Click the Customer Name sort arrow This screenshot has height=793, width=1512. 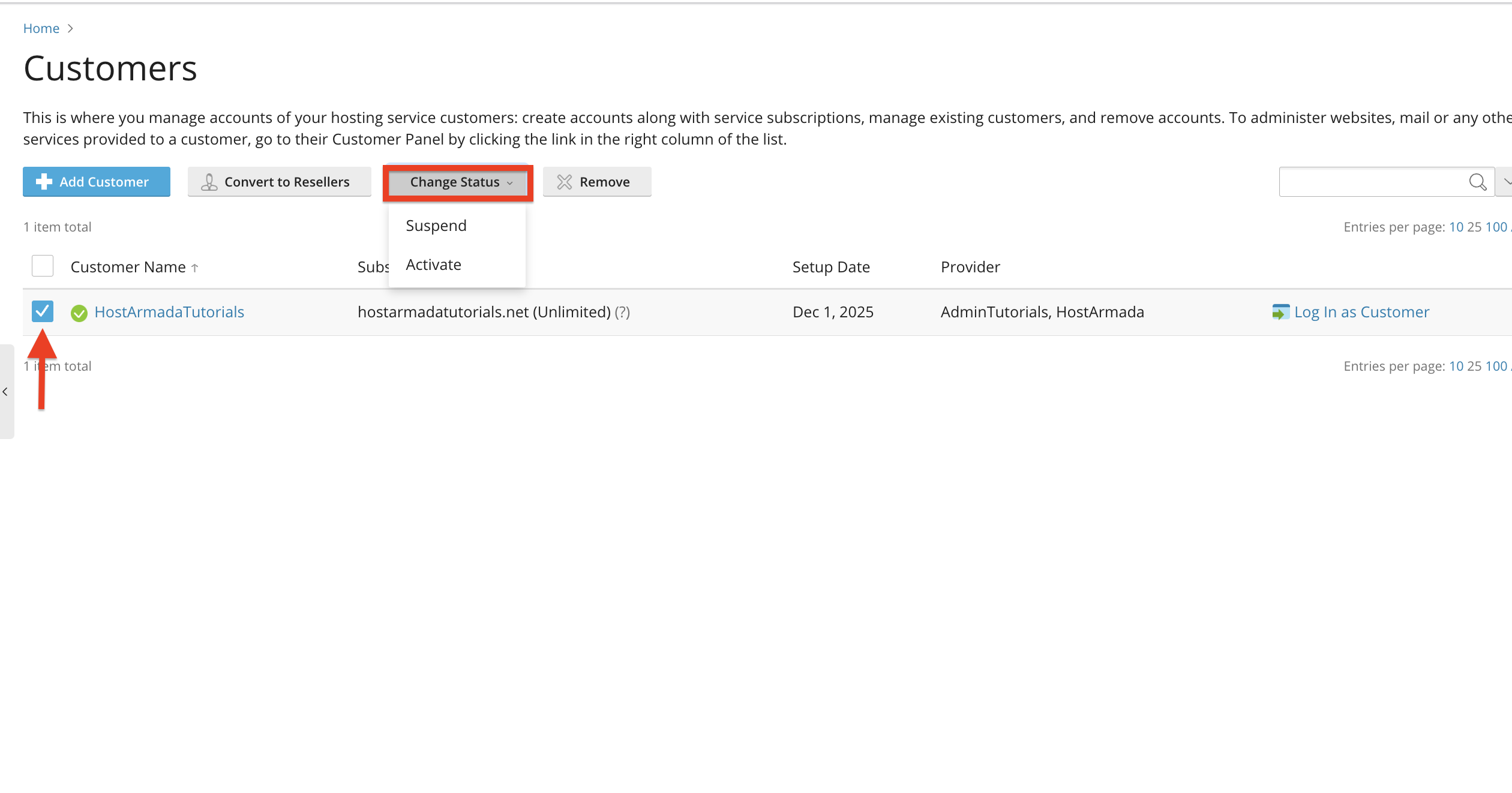[x=194, y=268]
